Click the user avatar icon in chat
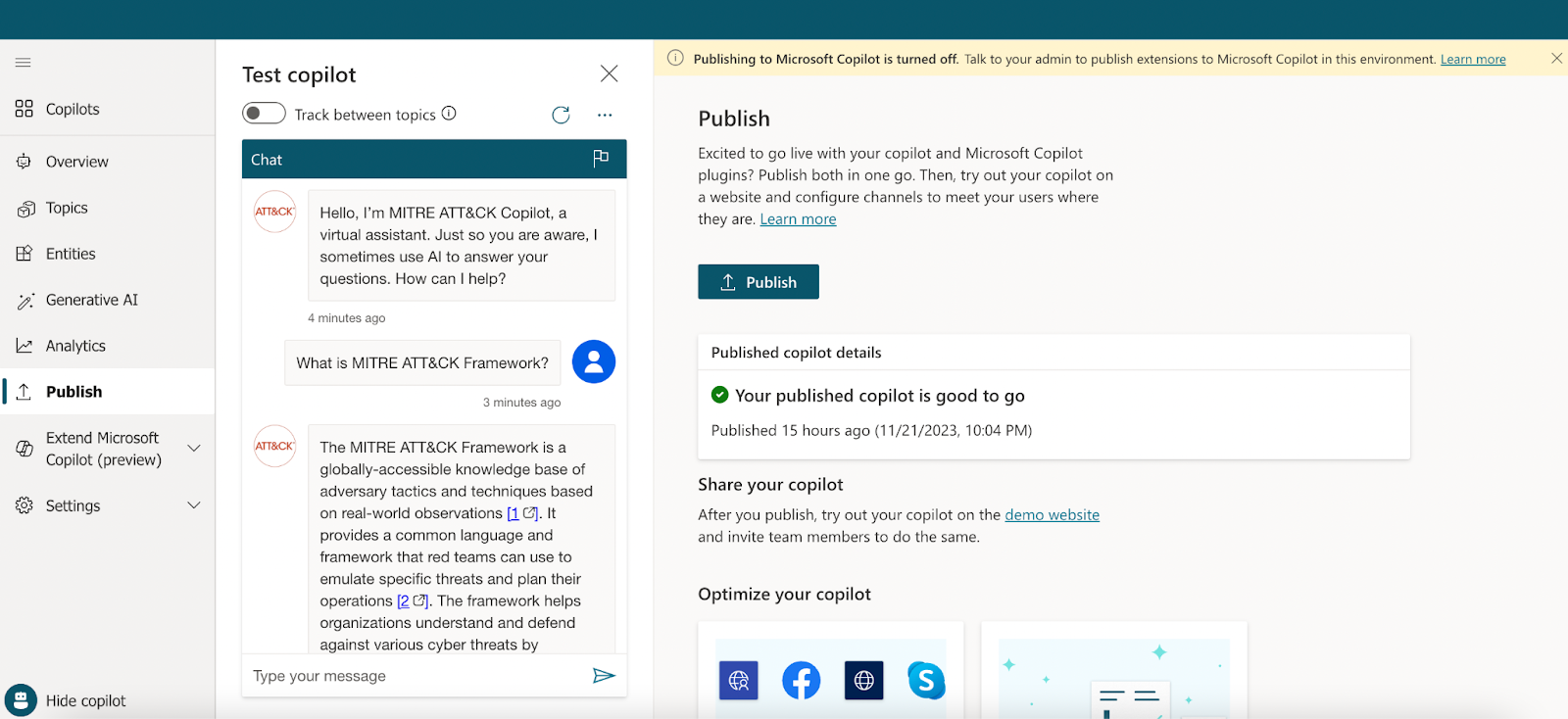 click(x=594, y=361)
